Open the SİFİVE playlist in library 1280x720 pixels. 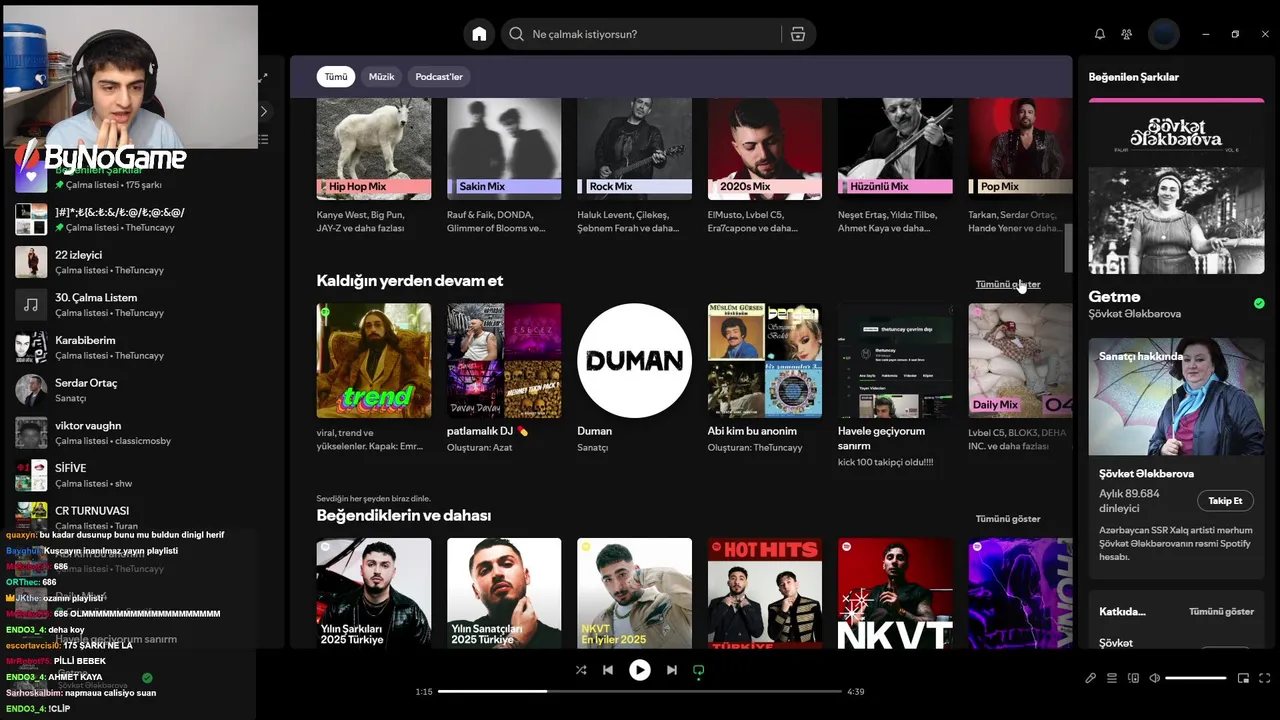(x=140, y=475)
